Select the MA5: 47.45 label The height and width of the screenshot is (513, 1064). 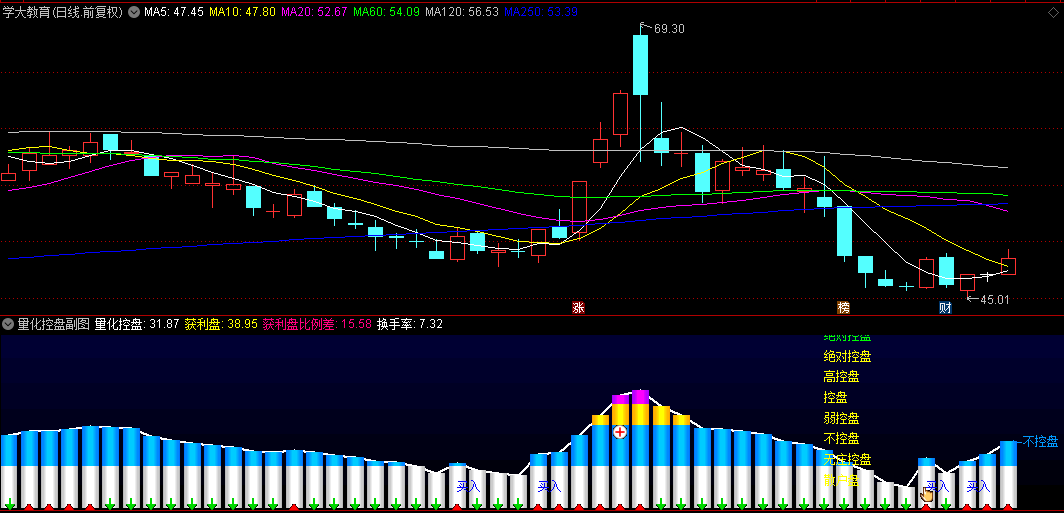(x=174, y=12)
